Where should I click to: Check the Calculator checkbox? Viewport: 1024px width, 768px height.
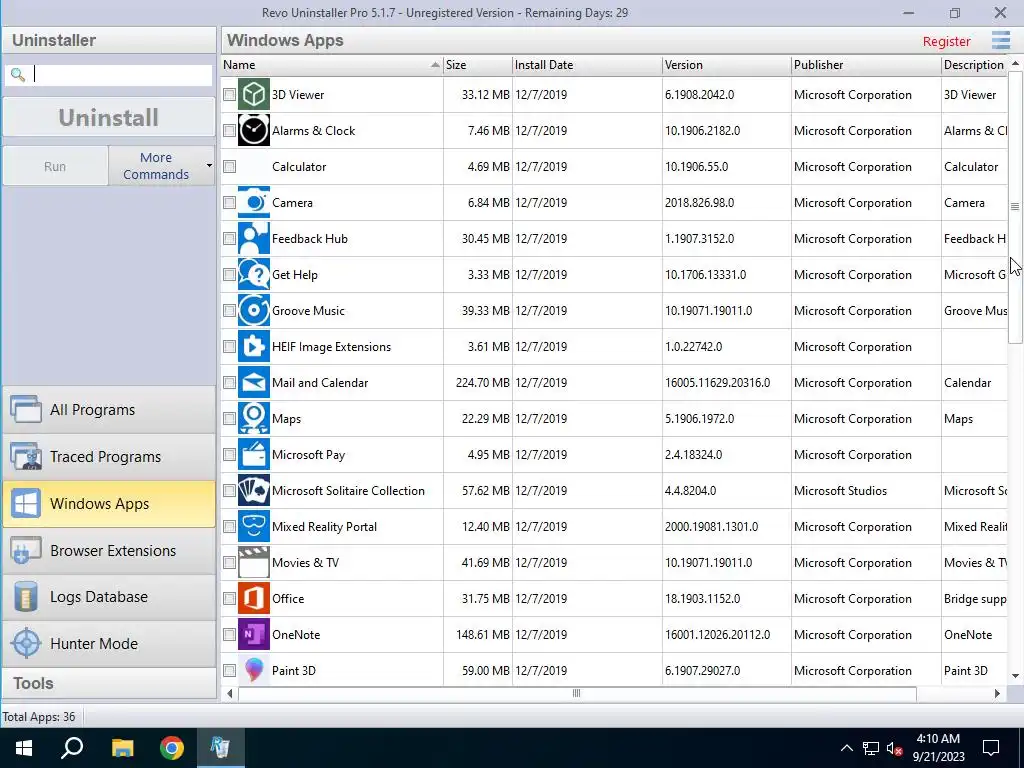[229, 167]
